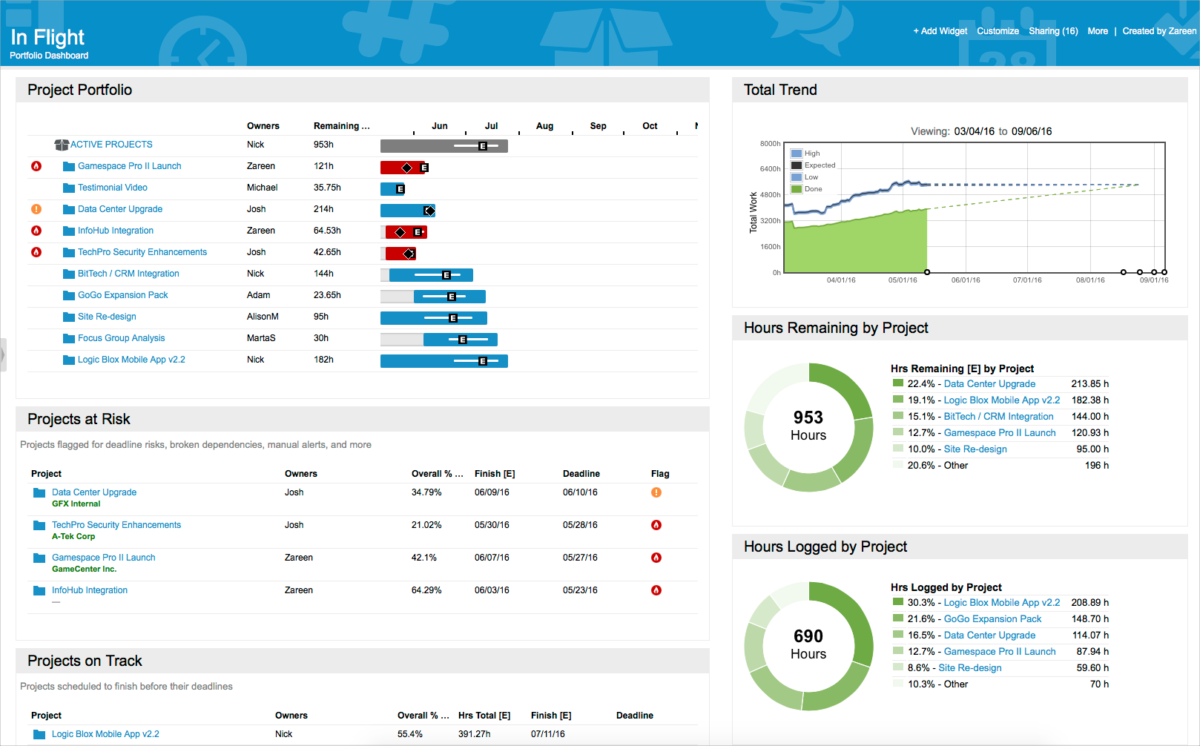The width and height of the screenshot is (1200, 746).
Task: Click the folder icon next to Logic Blox Mobile App v2.2
Action: 69,359
